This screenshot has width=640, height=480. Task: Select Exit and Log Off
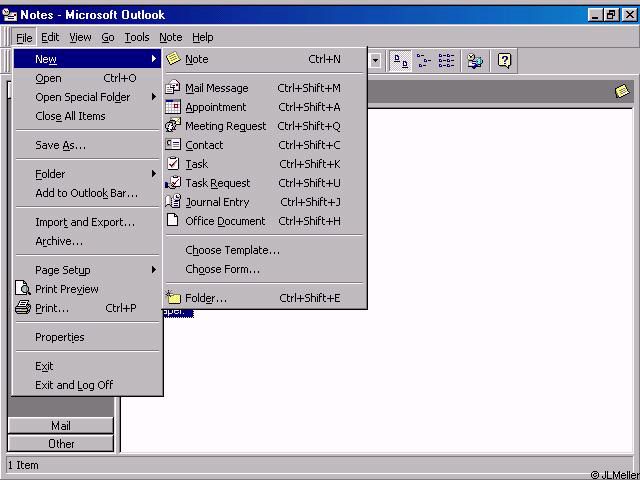[x=87, y=385]
